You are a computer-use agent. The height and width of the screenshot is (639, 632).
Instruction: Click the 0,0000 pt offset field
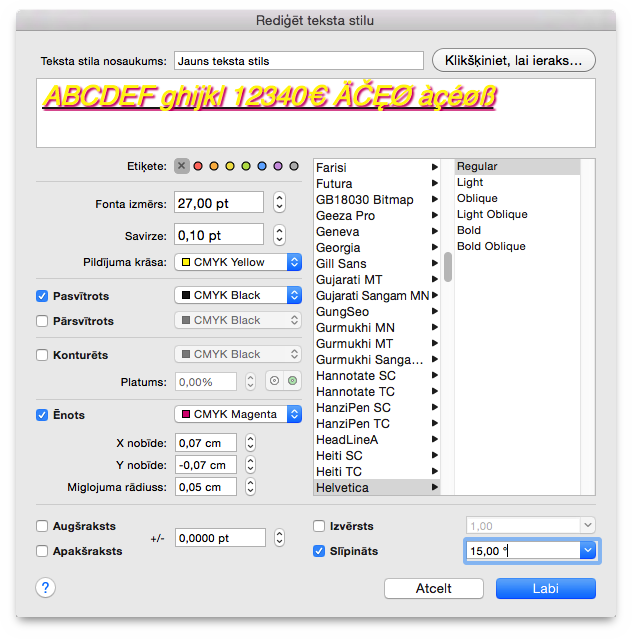coord(220,538)
